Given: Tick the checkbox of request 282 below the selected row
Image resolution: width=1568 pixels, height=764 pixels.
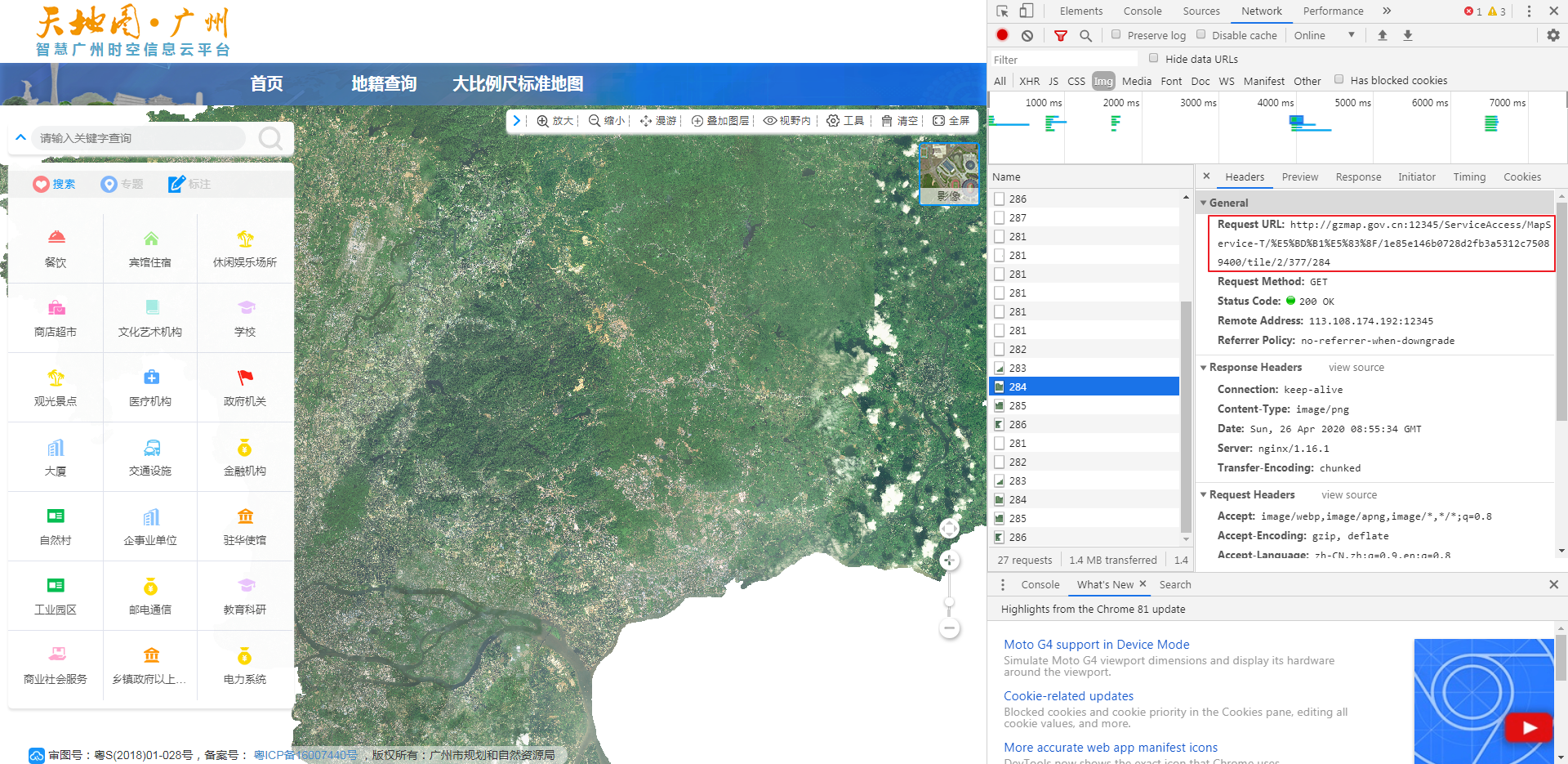Looking at the screenshot, I should click(x=1000, y=462).
